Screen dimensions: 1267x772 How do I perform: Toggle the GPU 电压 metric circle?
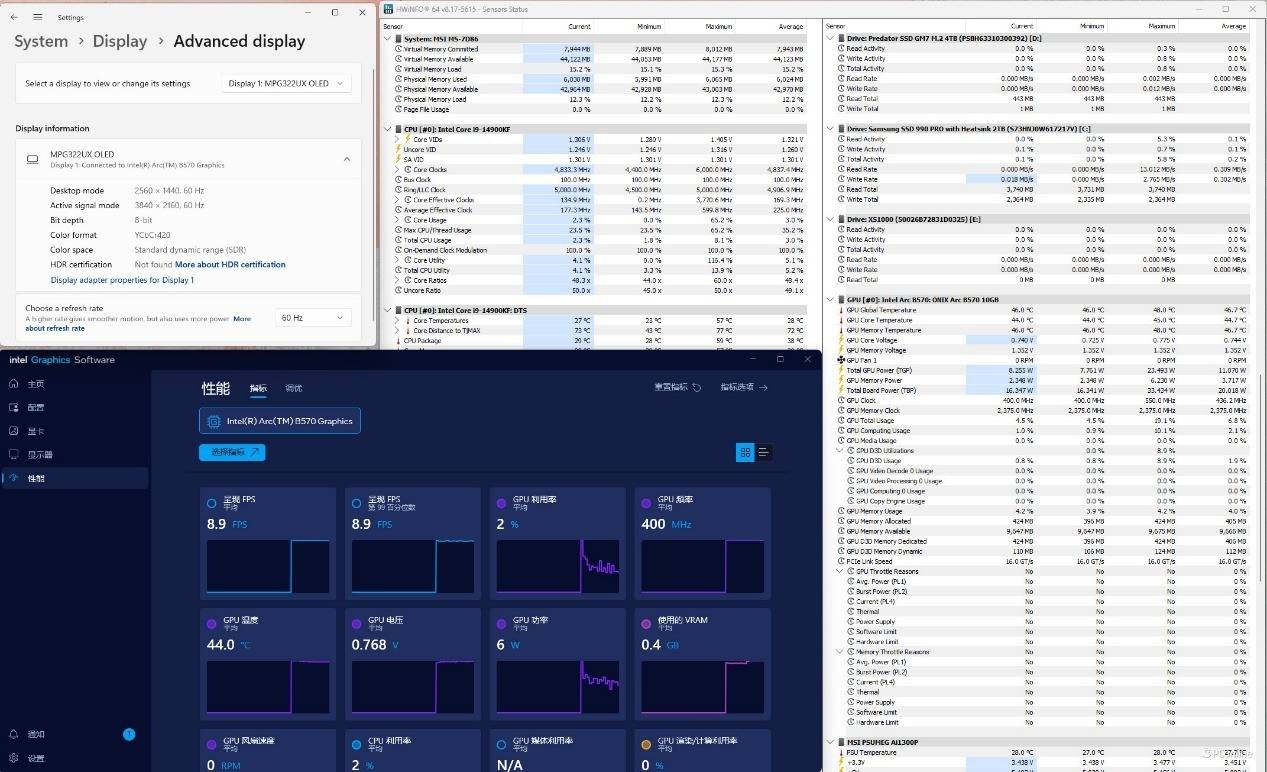click(357, 624)
